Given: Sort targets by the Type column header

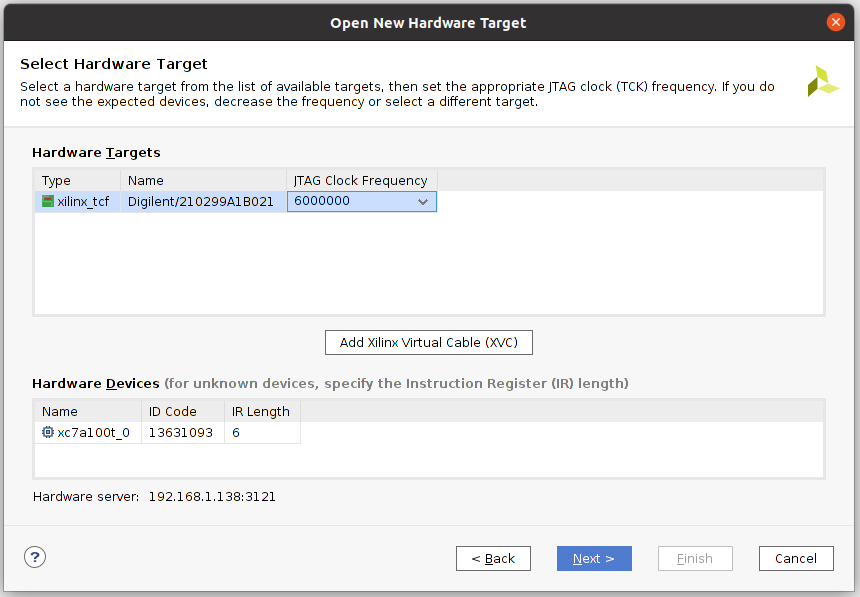Looking at the screenshot, I should tap(77, 181).
